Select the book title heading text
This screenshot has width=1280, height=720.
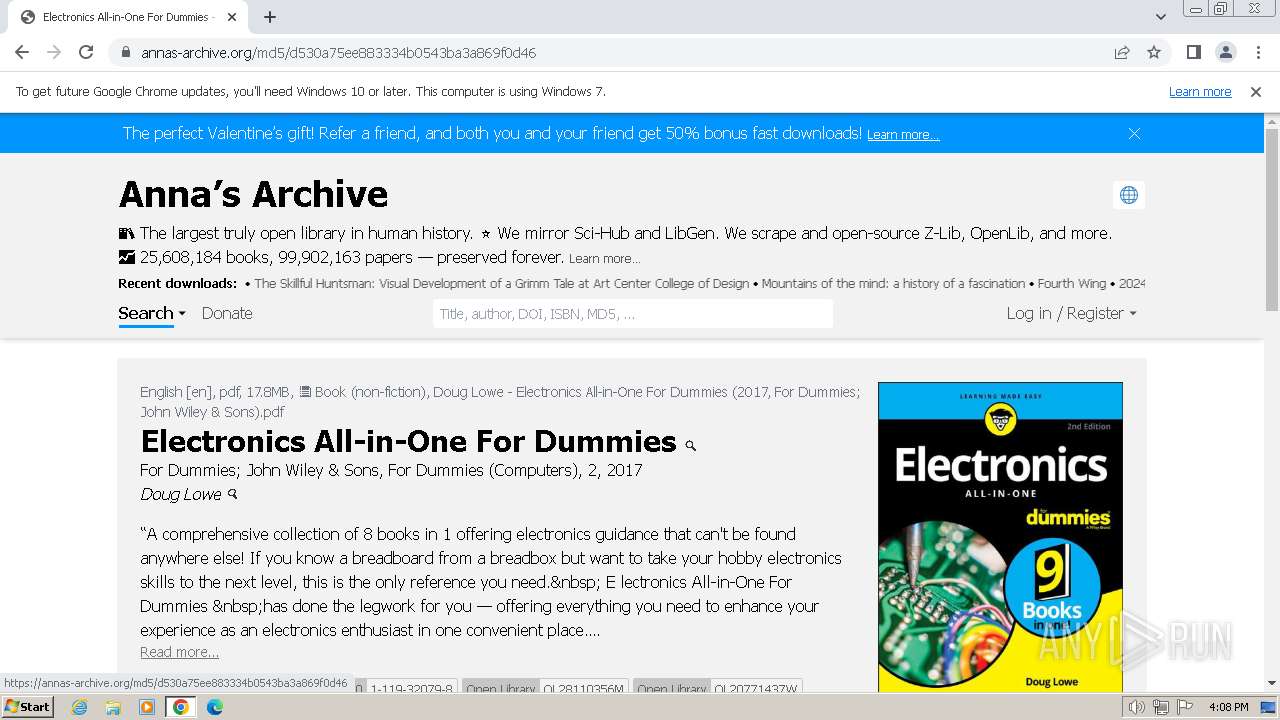pos(408,441)
